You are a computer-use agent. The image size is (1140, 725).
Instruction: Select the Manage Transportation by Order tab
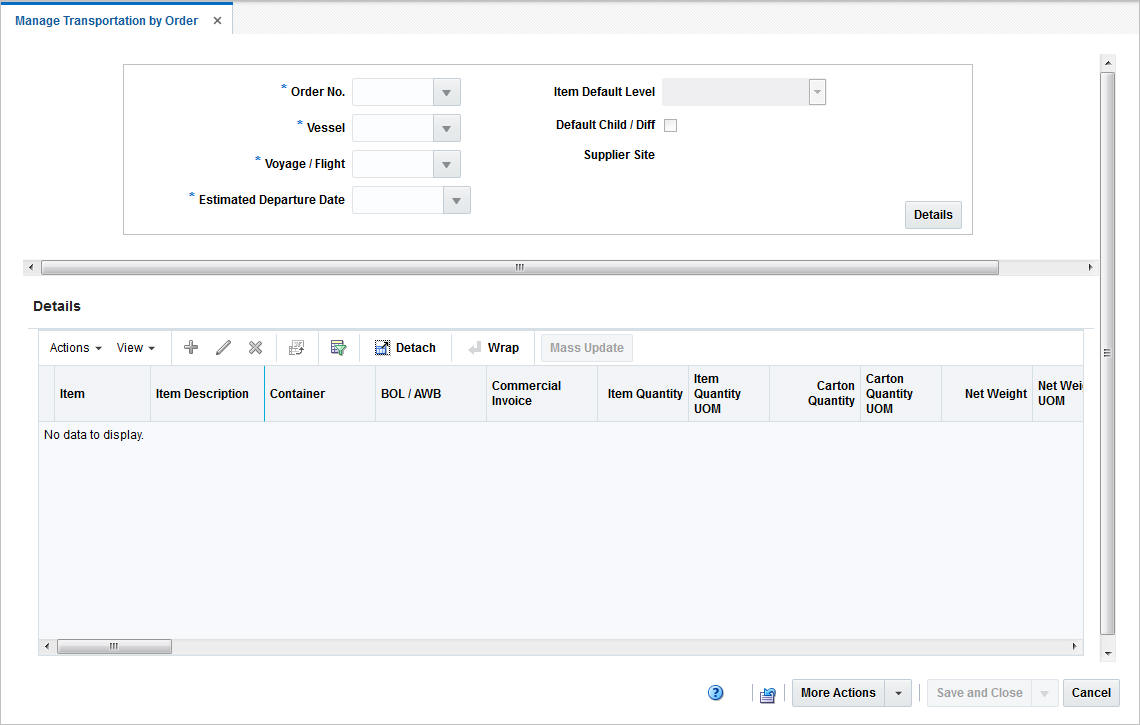pos(106,20)
